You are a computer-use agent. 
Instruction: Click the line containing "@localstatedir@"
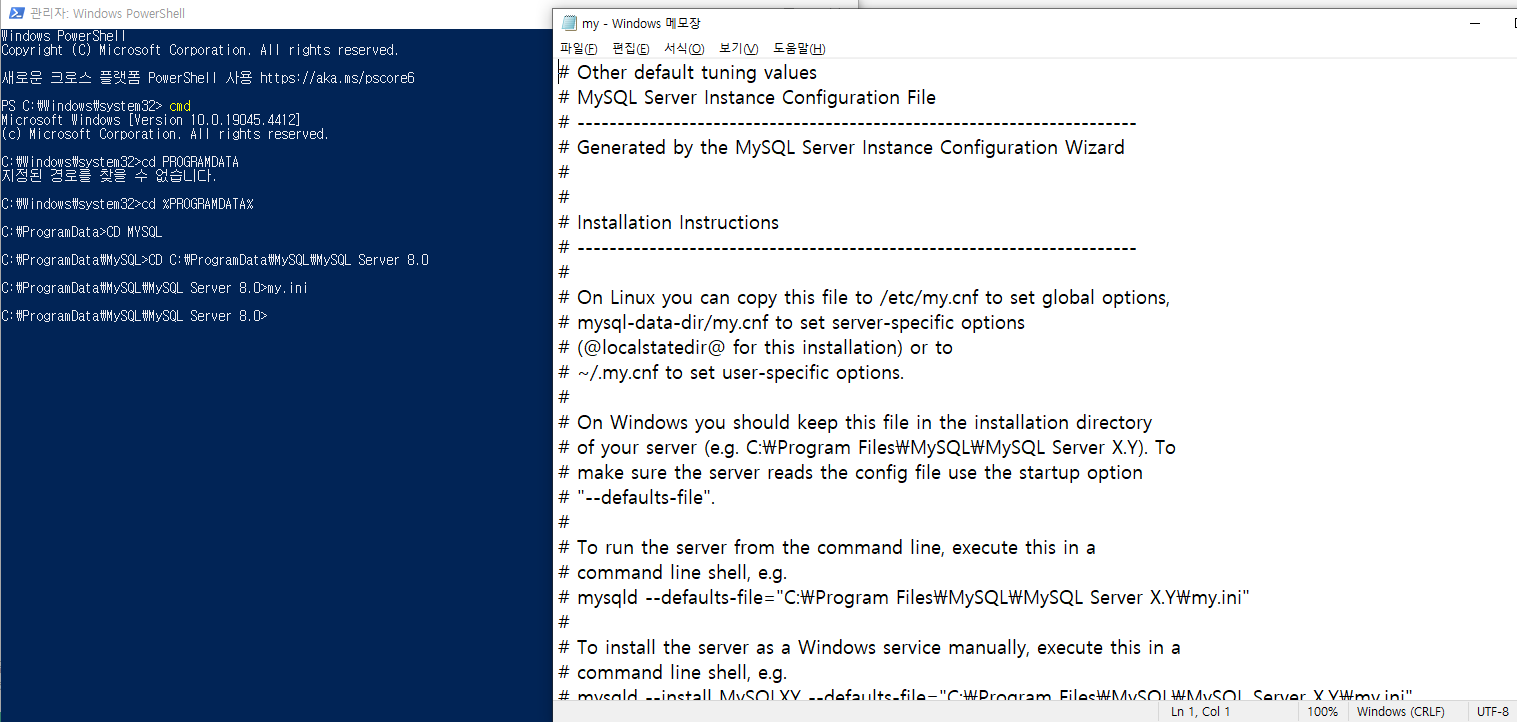point(755,347)
